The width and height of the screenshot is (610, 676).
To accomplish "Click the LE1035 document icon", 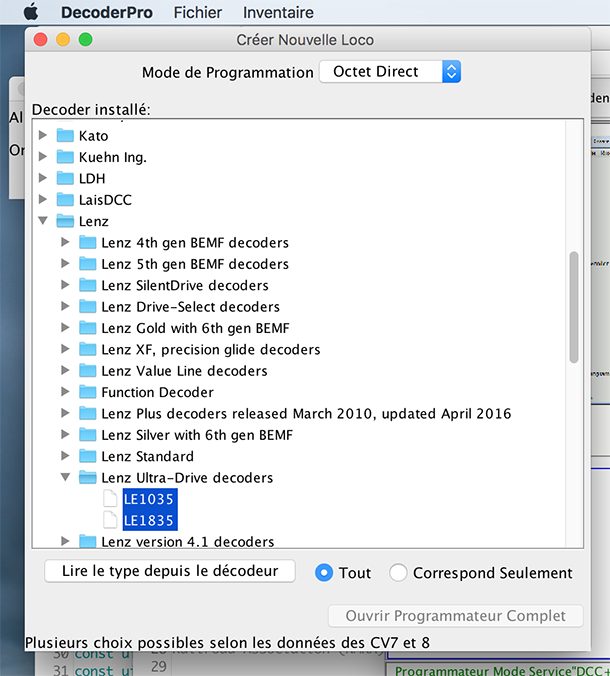I will [110, 499].
